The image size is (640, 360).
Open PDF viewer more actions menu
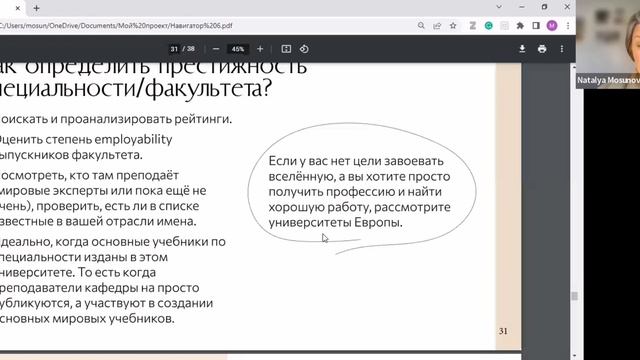tap(562, 49)
